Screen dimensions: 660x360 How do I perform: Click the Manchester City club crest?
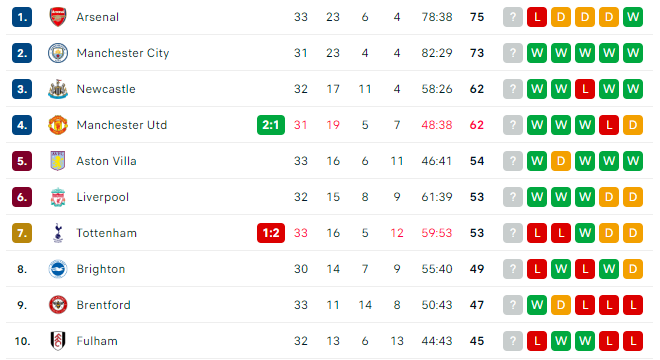[58, 53]
